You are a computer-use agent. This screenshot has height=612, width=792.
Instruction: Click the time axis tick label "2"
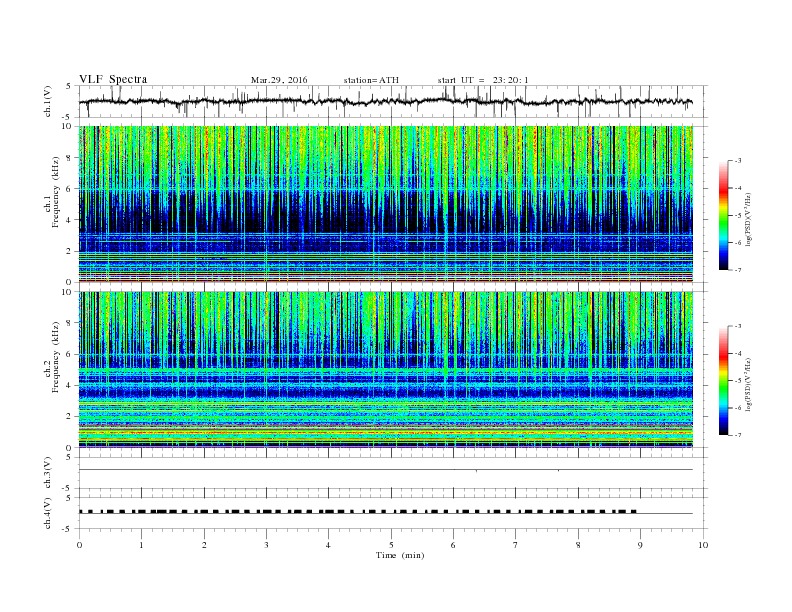204,545
